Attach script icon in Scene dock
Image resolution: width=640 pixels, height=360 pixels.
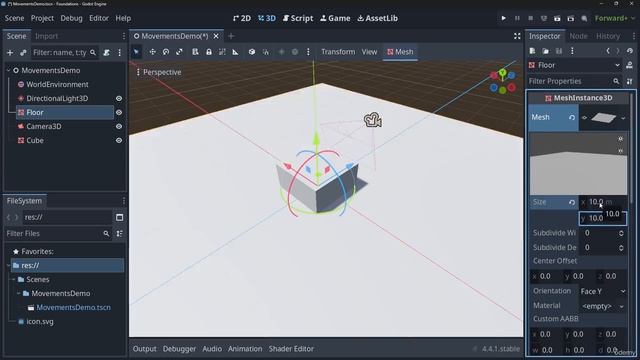(107, 53)
